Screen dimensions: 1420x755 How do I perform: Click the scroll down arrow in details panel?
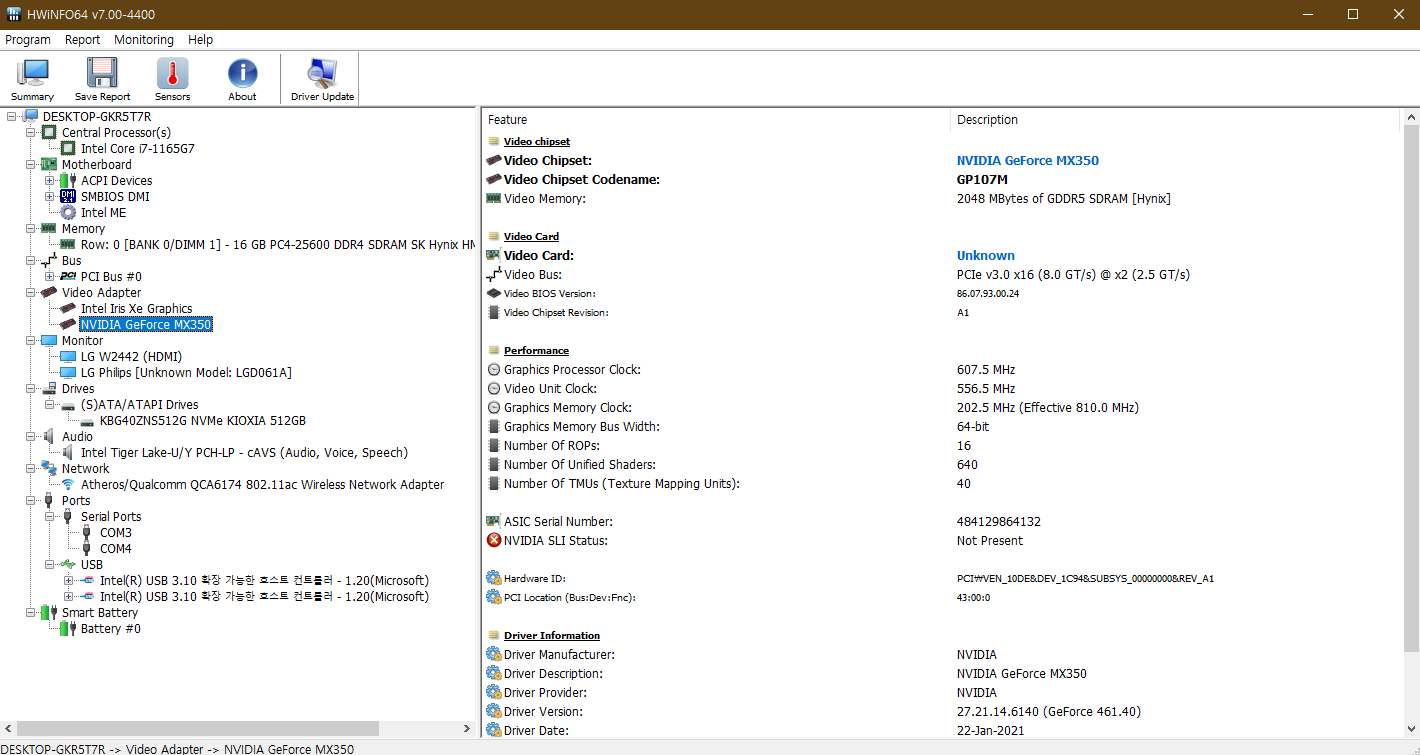(x=1410, y=728)
